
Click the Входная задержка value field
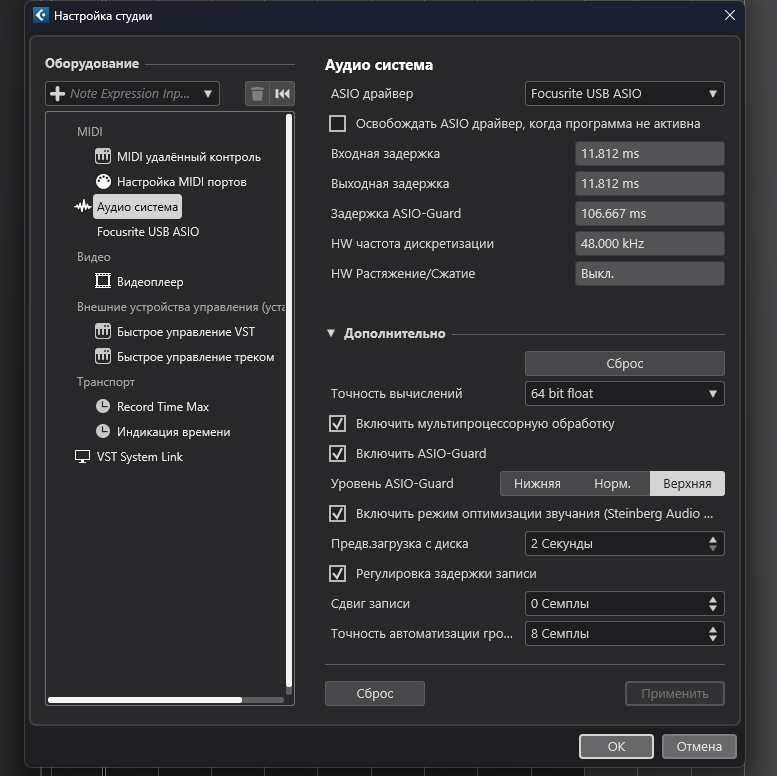(x=650, y=154)
